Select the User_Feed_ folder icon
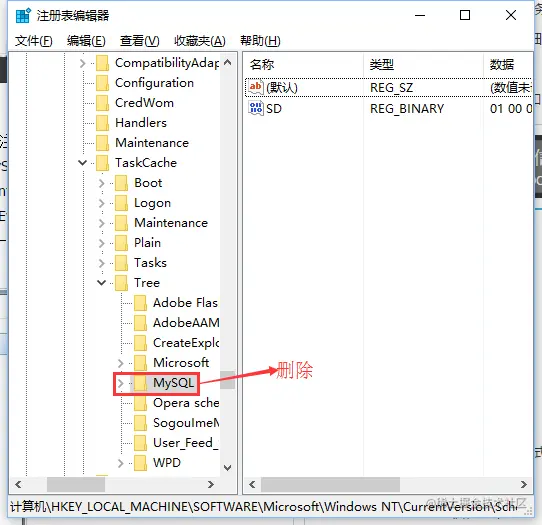 [141, 443]
